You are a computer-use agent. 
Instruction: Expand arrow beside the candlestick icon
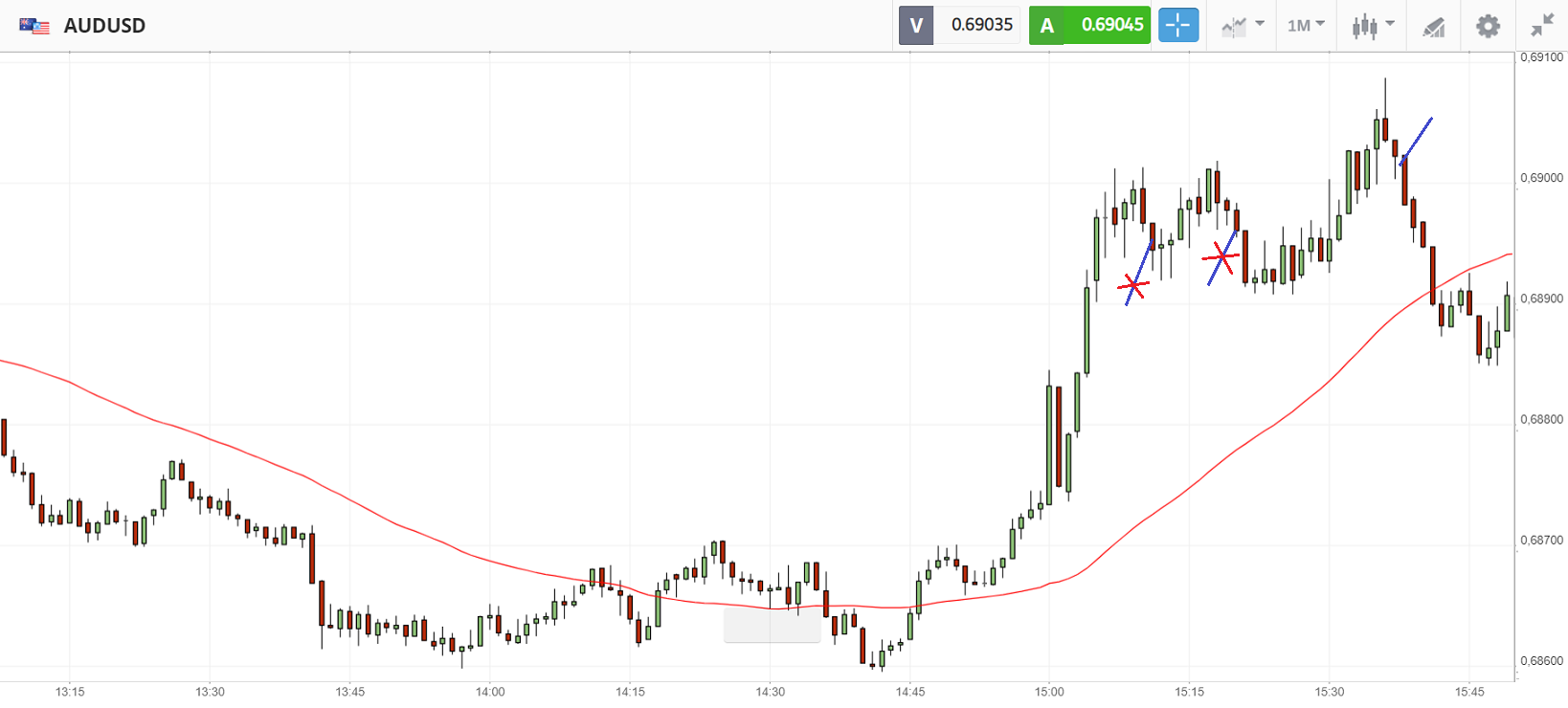point(1390,24)
